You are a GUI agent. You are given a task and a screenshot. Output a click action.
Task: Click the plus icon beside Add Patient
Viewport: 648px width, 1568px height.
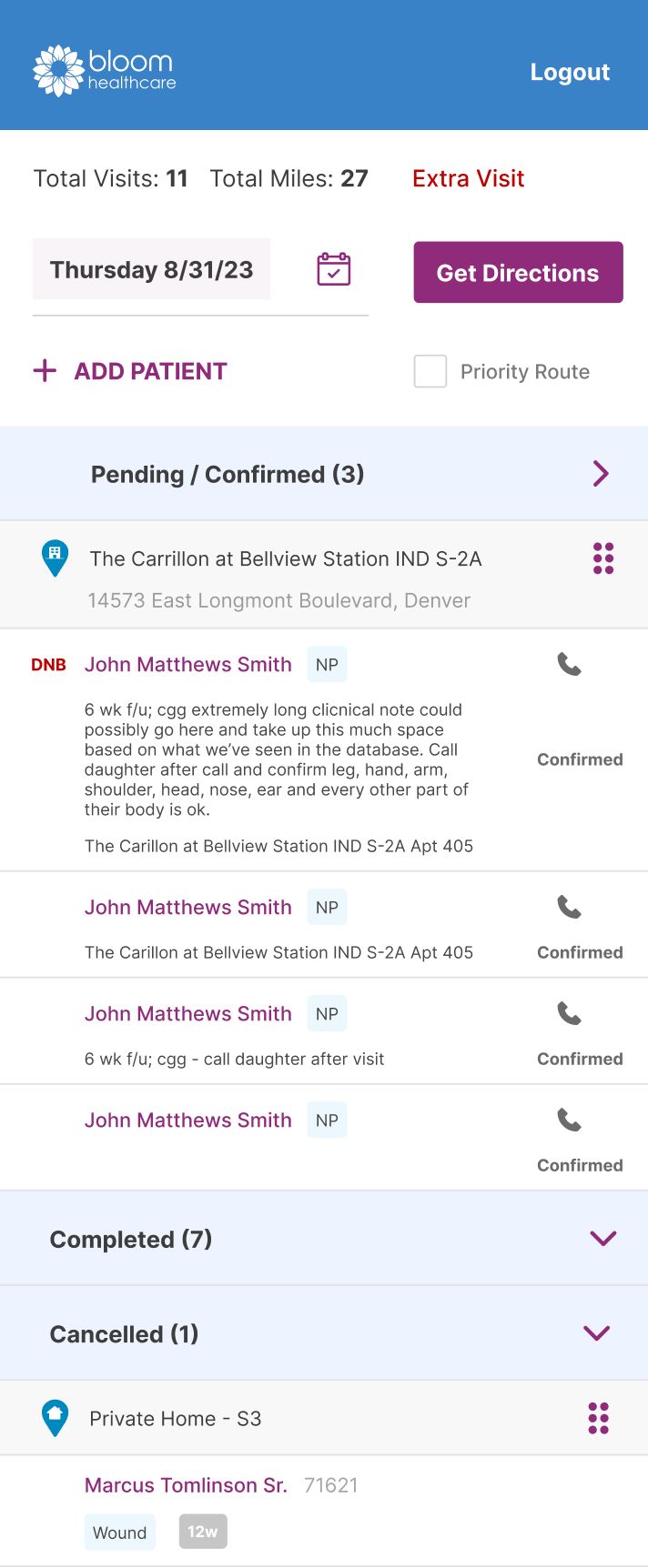coord(45,371)
